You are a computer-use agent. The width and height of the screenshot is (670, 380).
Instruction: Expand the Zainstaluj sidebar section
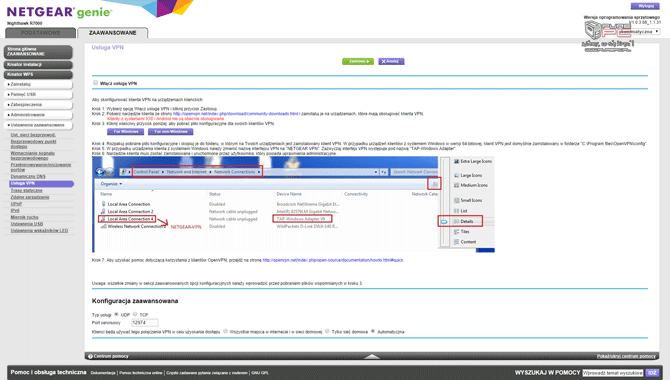(38, 85)
